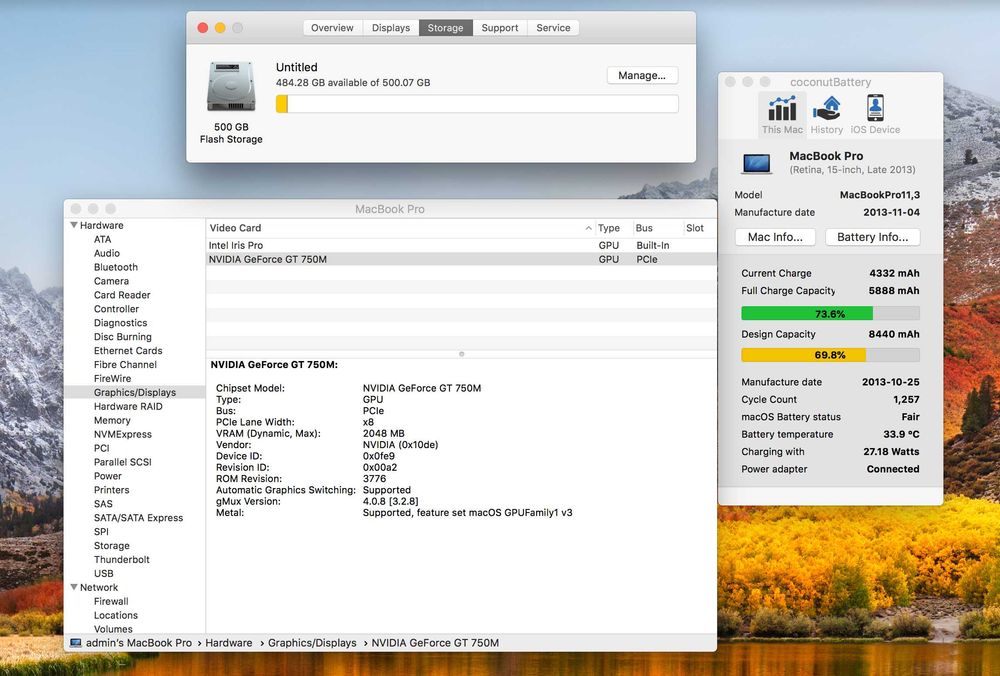
Task: Sort by the Video Card column header
Action: (400, 228)
